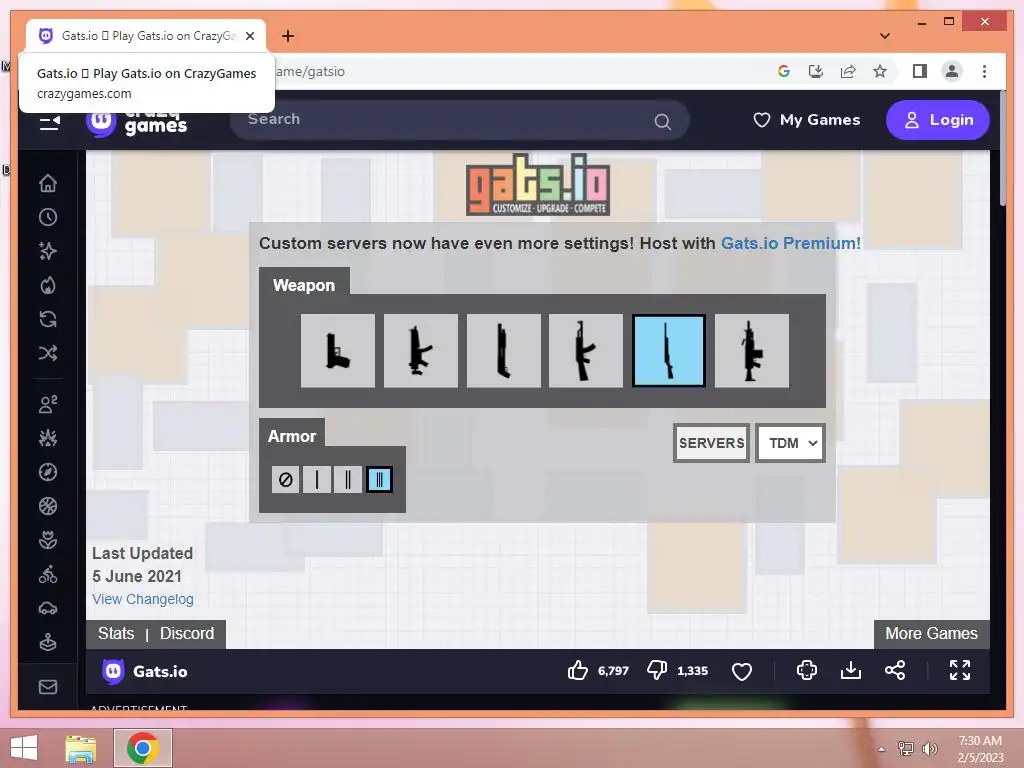
Task: Open the Discord link
Action: pos(187,633)
